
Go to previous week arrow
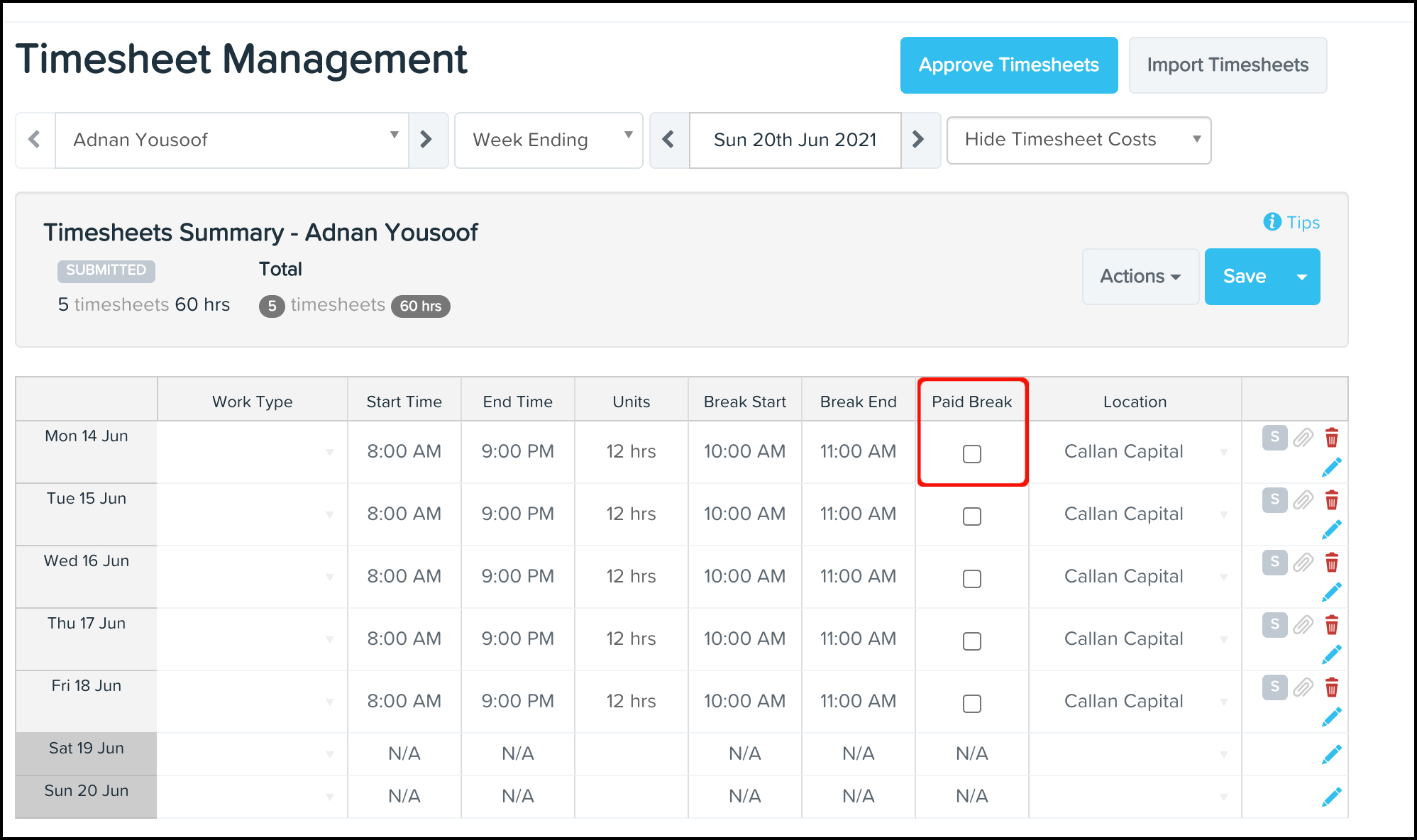coord(668,140)
